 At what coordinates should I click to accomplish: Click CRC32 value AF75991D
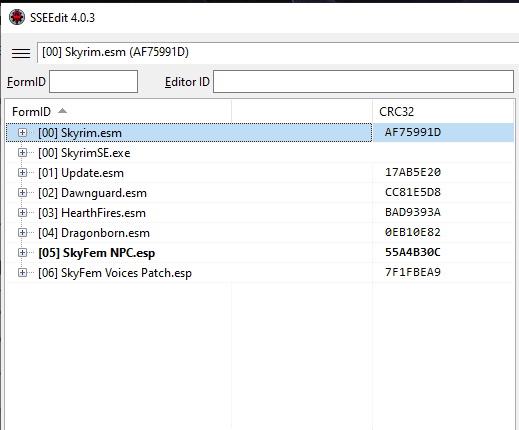pos(413,132)
